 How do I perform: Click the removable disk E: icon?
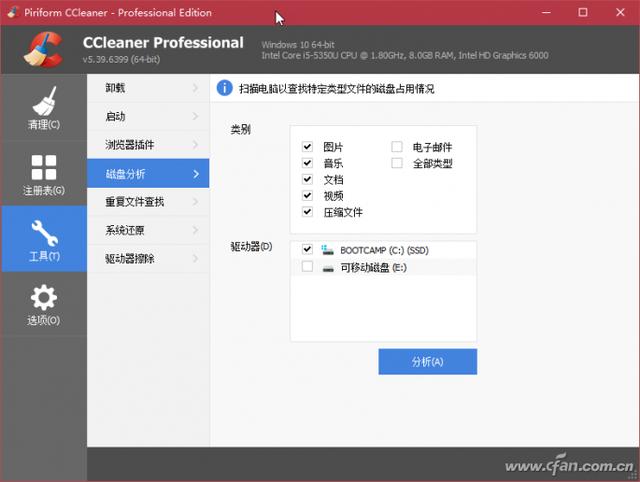pyautogui.click(x=328, y=269)
